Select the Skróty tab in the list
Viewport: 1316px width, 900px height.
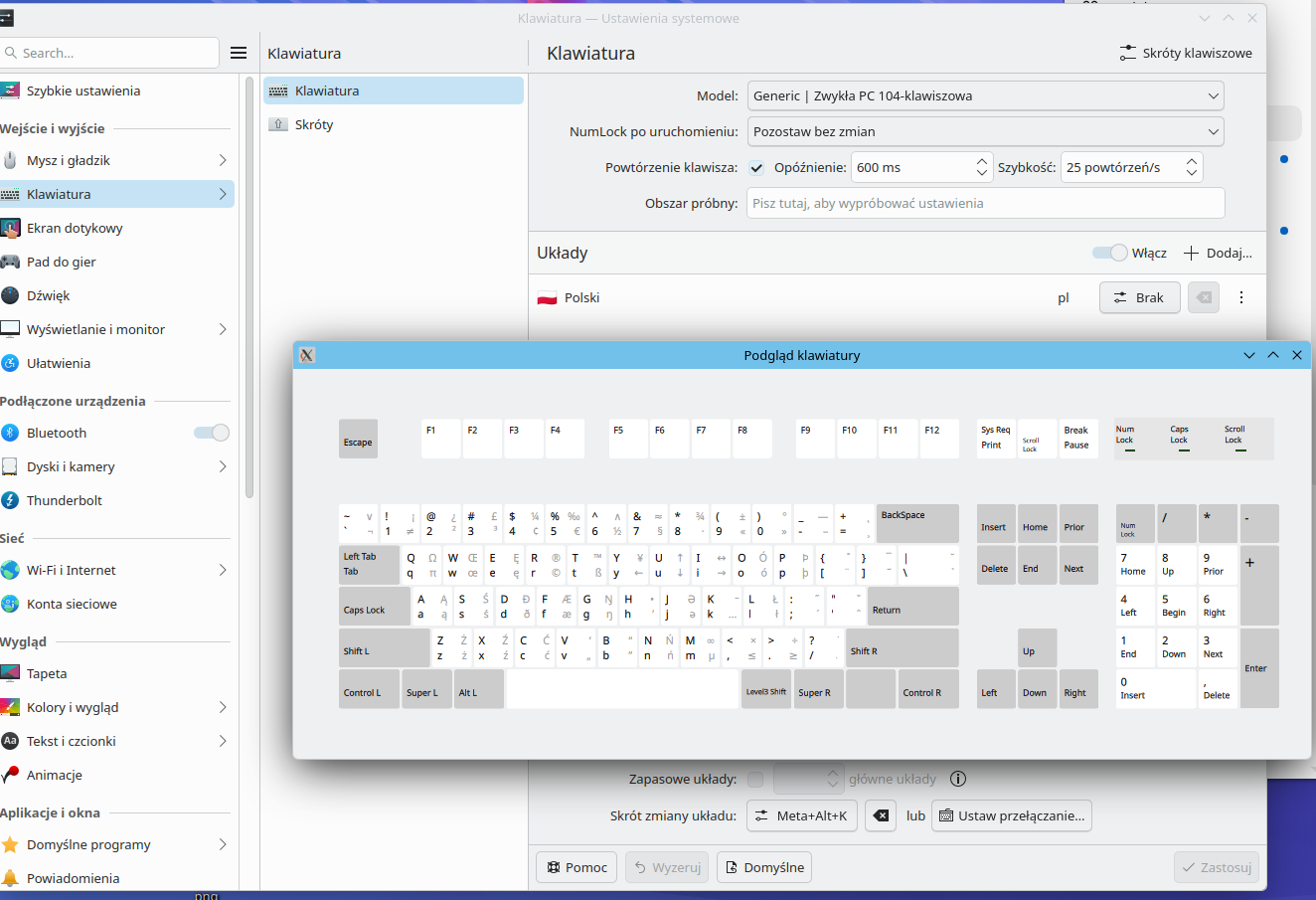click(x=314, y=124)
